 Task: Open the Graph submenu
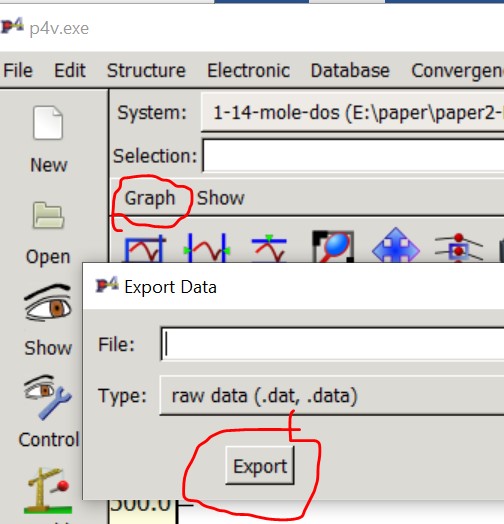click(x=150, y=198)
